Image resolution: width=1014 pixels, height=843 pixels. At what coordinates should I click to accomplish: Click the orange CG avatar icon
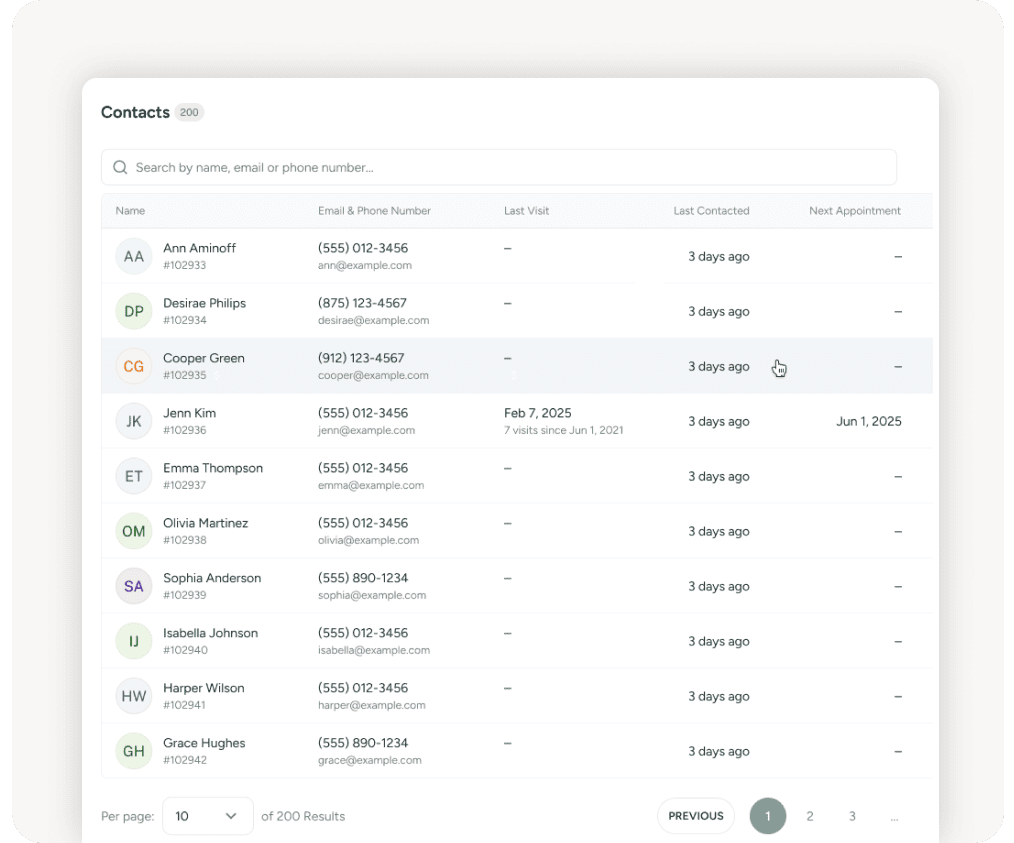pyautogui.click(x=133, y=367)
